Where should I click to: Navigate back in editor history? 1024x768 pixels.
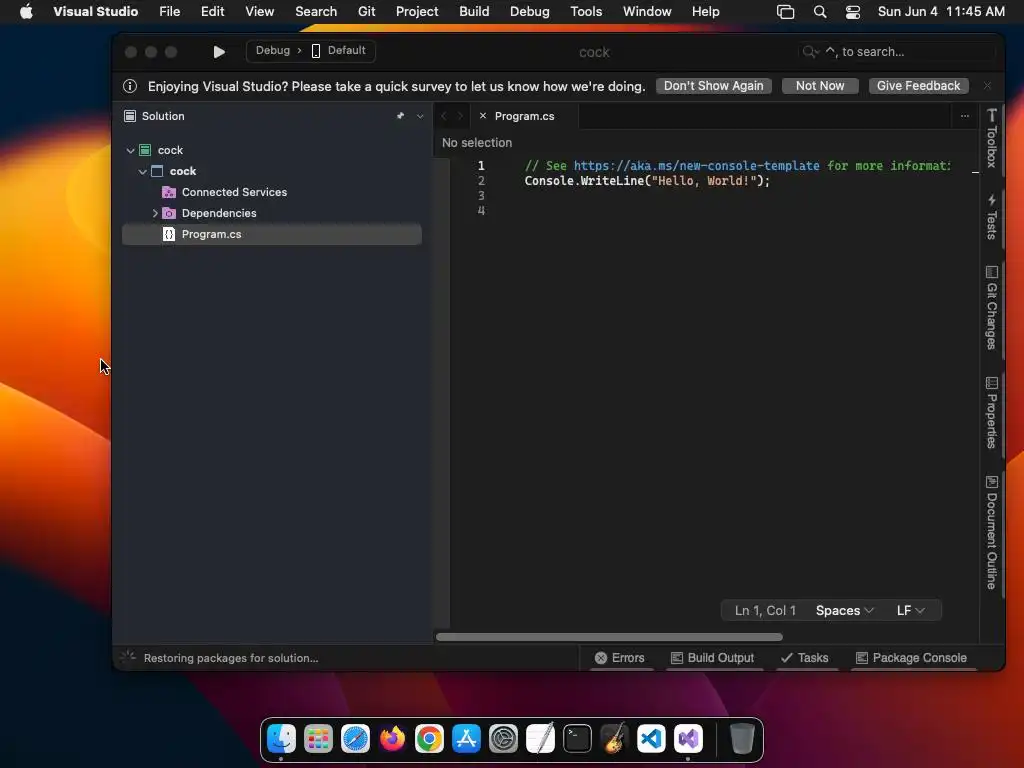[444, 116]
